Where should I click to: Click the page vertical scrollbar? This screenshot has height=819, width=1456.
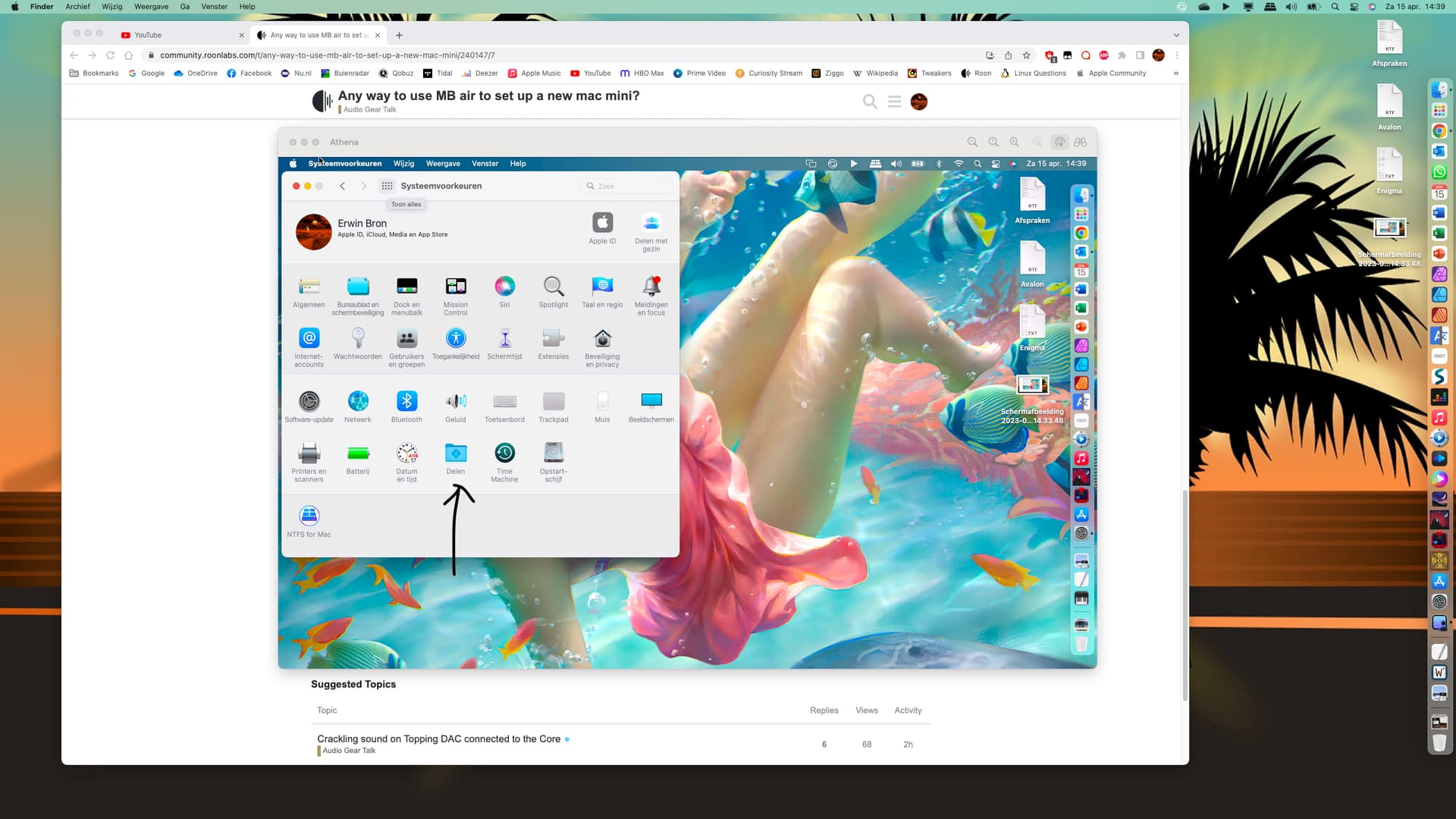[1185, 595]
